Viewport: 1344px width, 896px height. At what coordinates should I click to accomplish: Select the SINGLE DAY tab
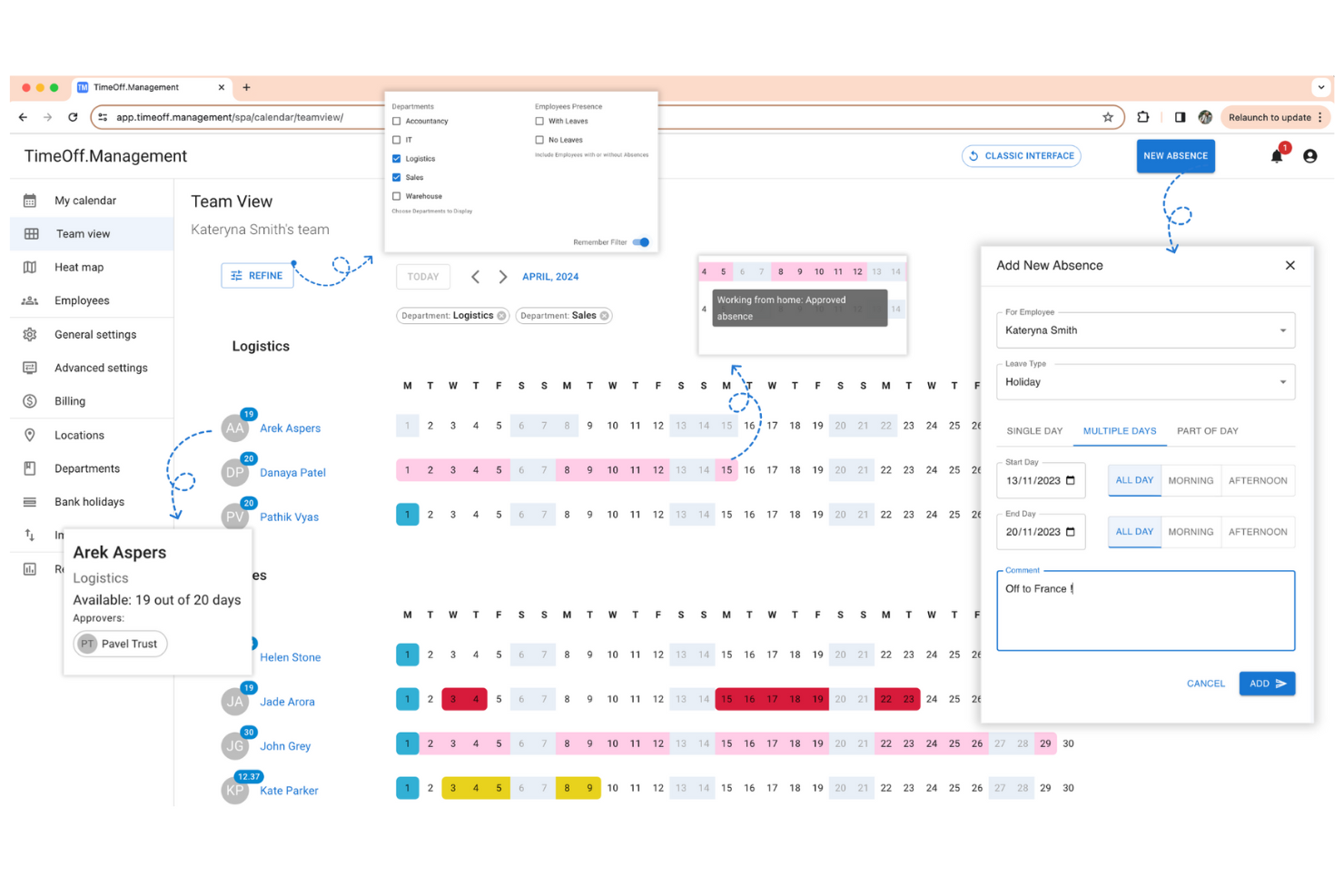(1033, 430)
